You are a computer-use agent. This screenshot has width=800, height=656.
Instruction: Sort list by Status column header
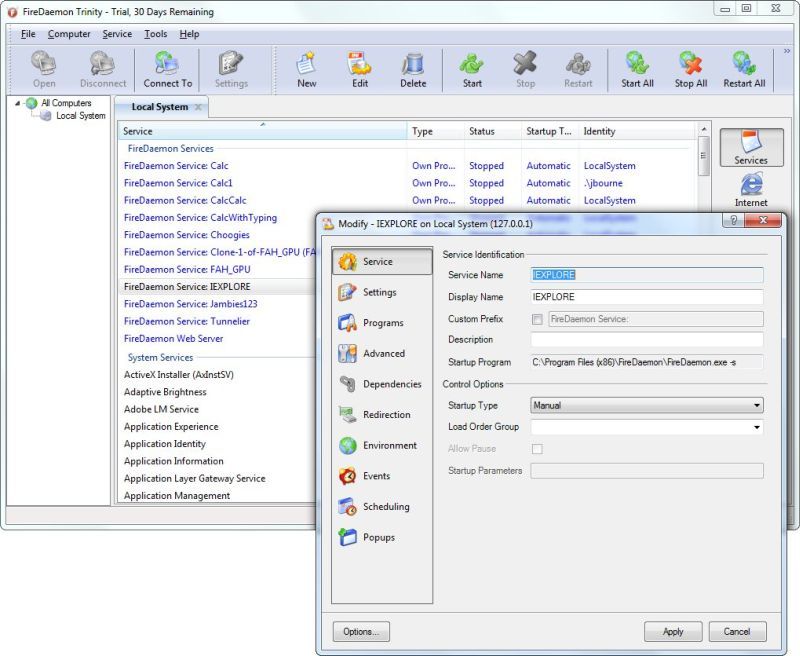(493, 131)
